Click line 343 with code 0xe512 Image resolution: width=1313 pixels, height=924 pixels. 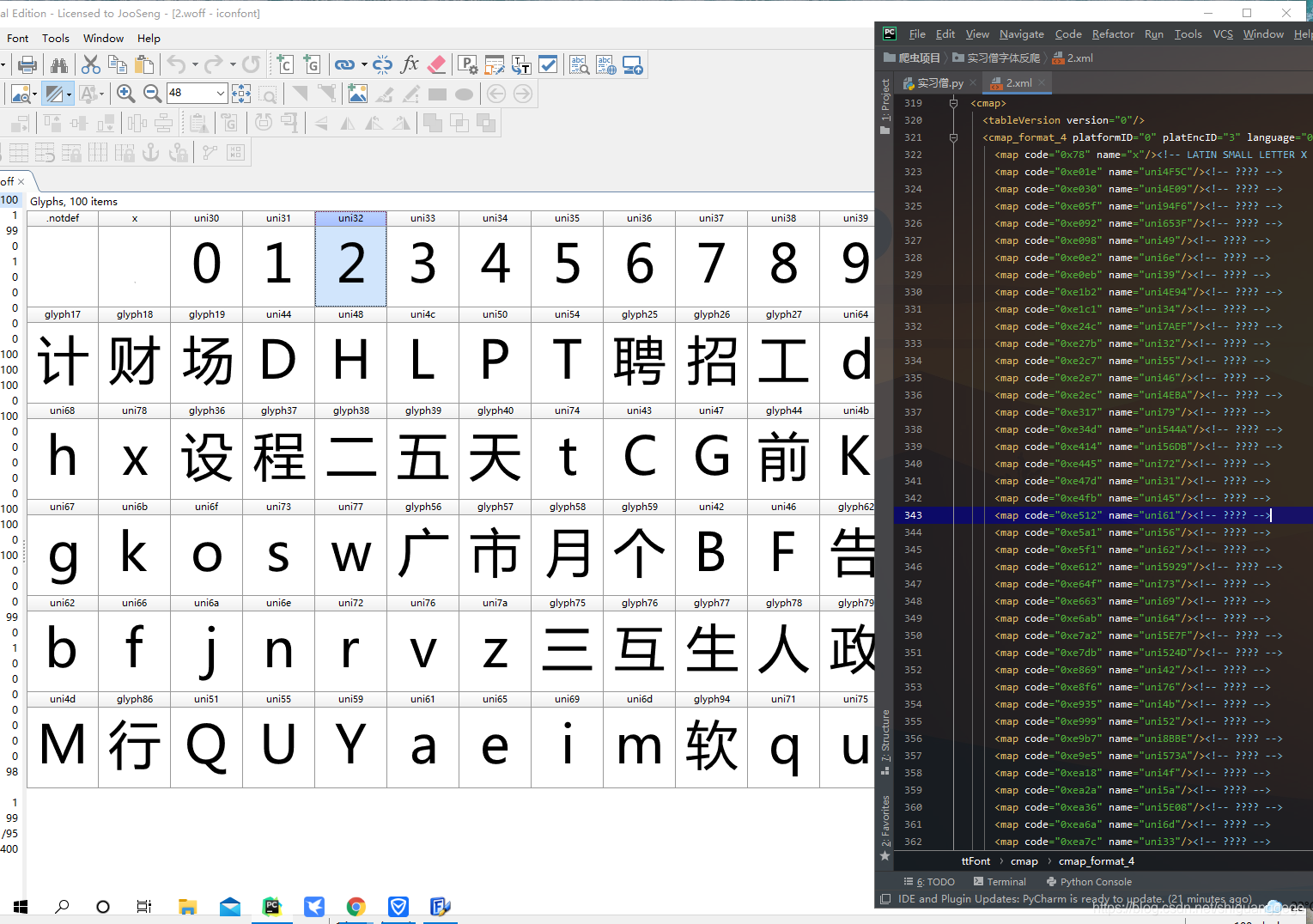pos(1103,515)
